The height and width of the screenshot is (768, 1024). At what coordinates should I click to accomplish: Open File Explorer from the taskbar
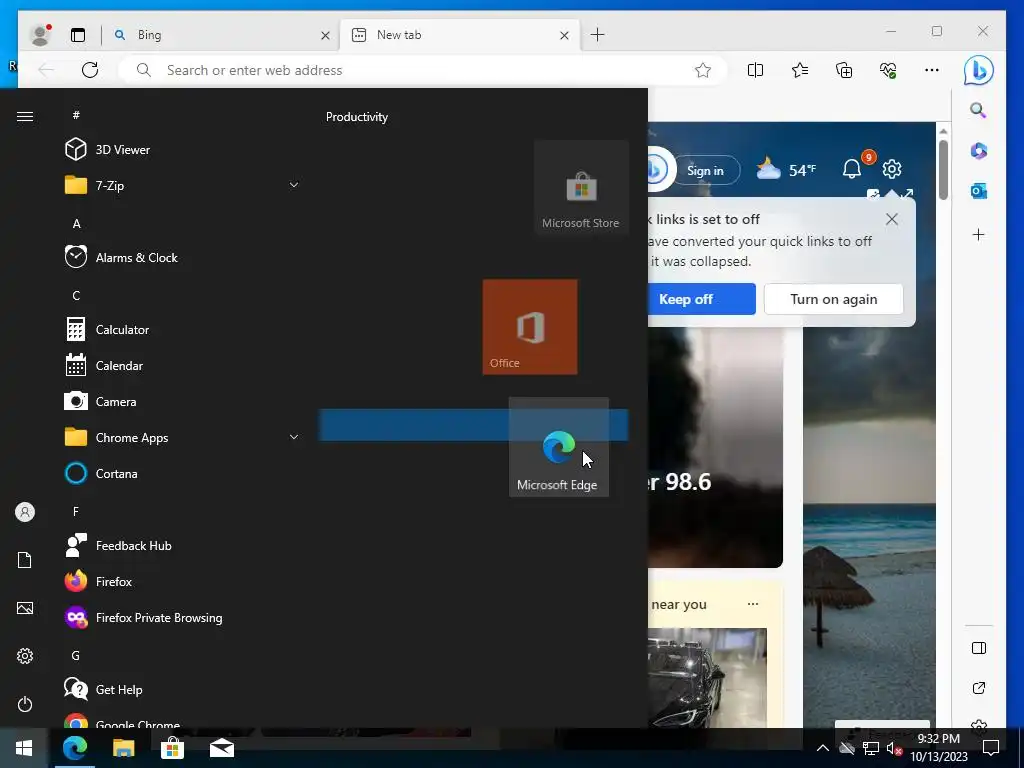click(x=123, y=748)
